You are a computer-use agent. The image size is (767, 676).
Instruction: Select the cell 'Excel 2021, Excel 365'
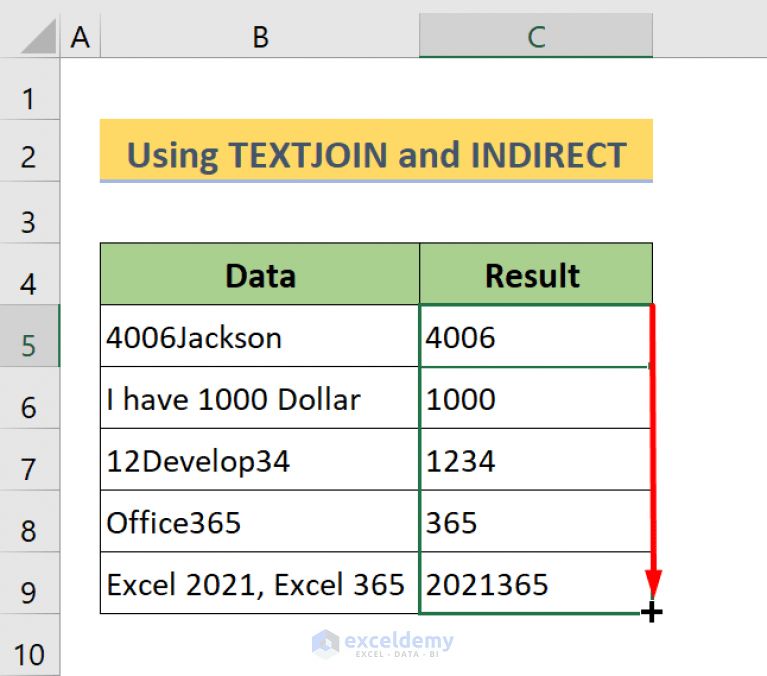click(260, 583)
